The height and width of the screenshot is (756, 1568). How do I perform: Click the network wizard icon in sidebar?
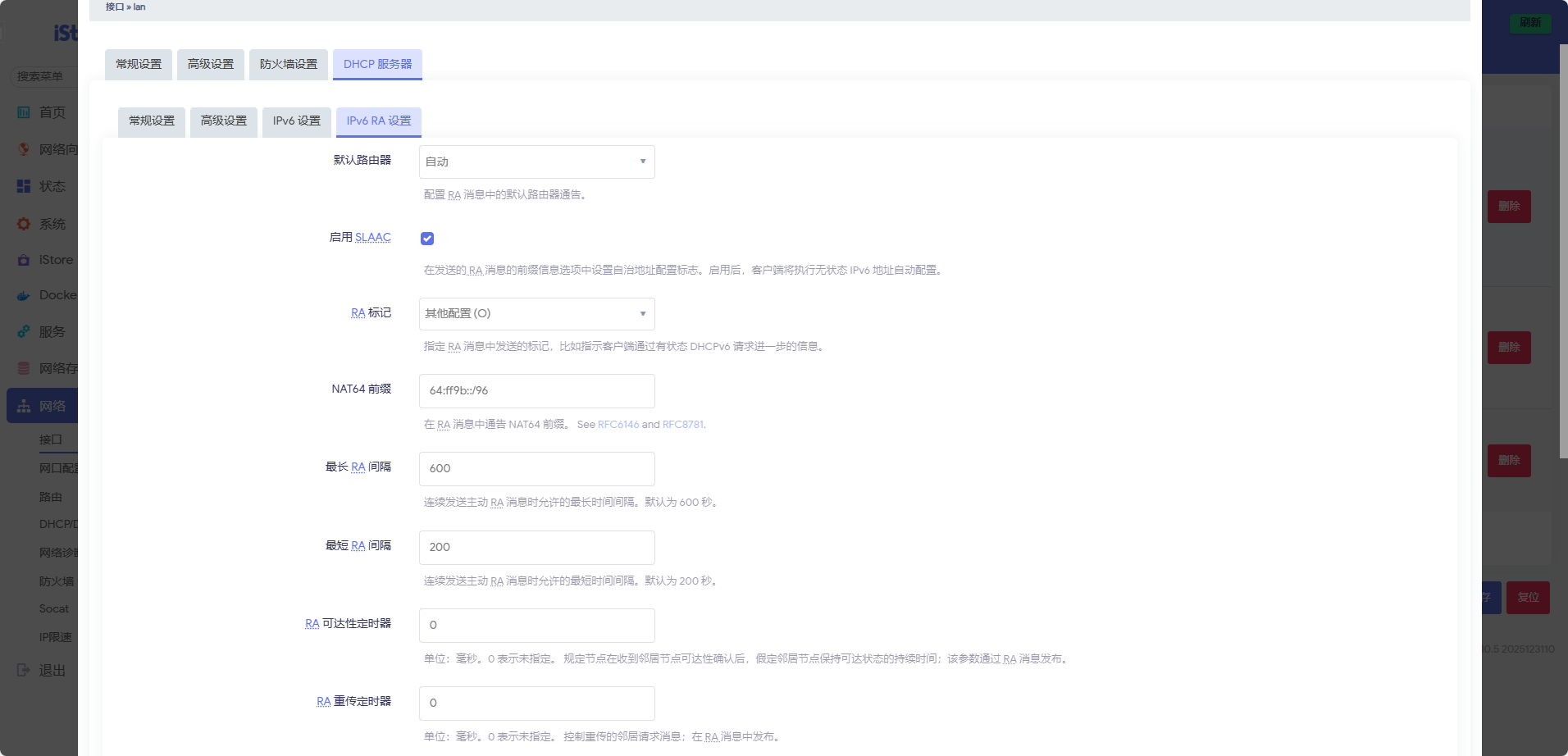(24, 149)
